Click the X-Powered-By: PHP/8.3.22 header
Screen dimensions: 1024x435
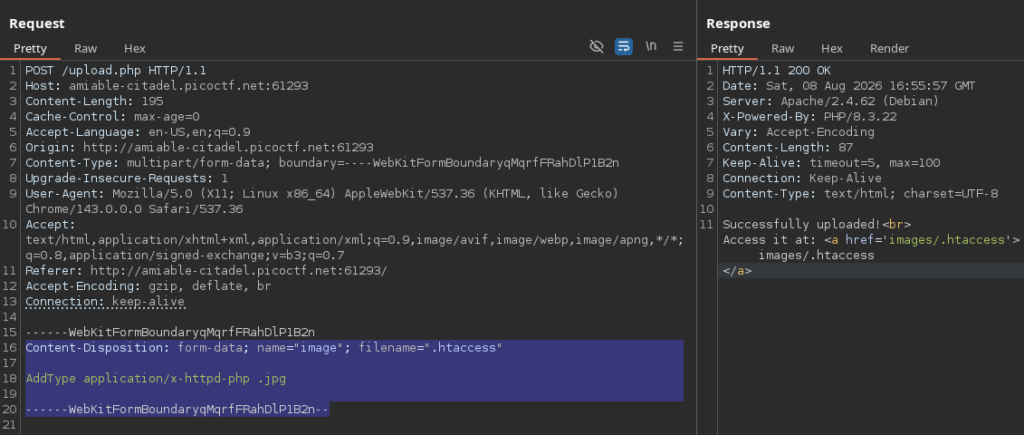pos(809,117)
